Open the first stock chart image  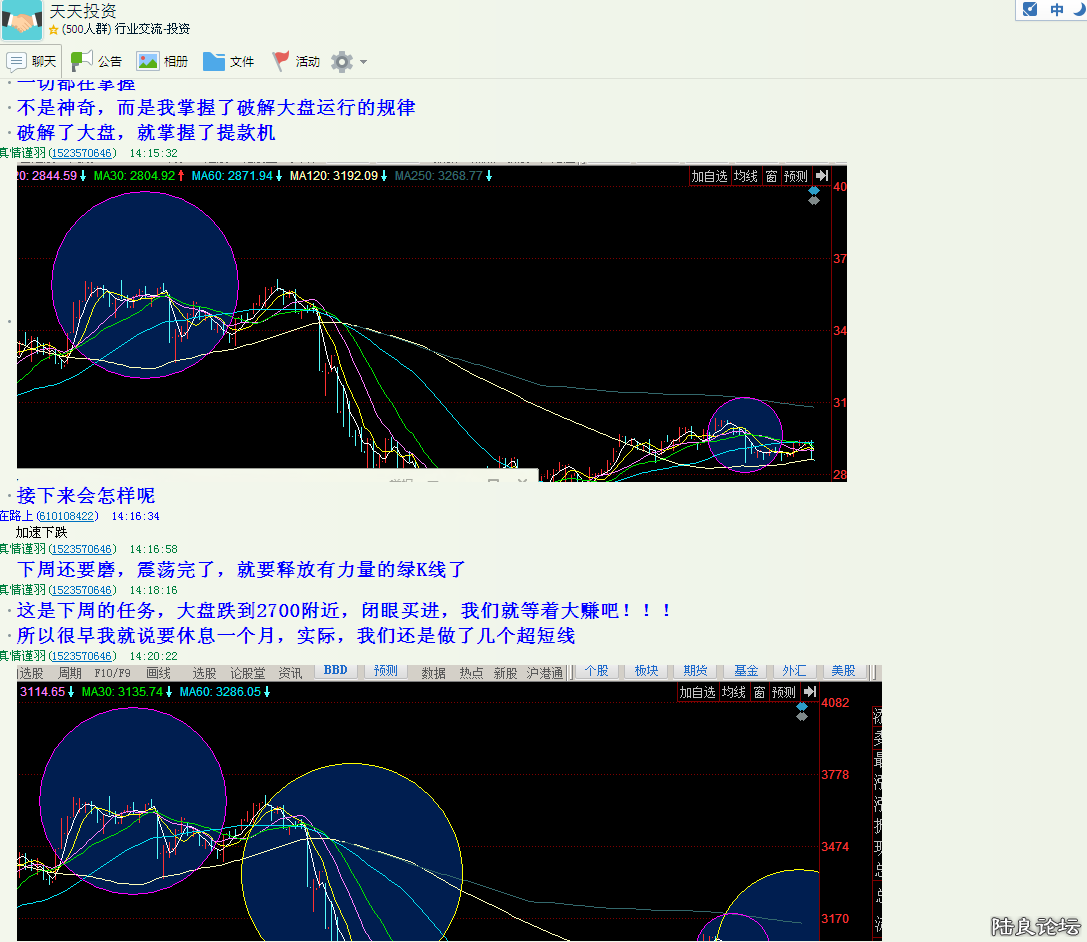[430, 323]
